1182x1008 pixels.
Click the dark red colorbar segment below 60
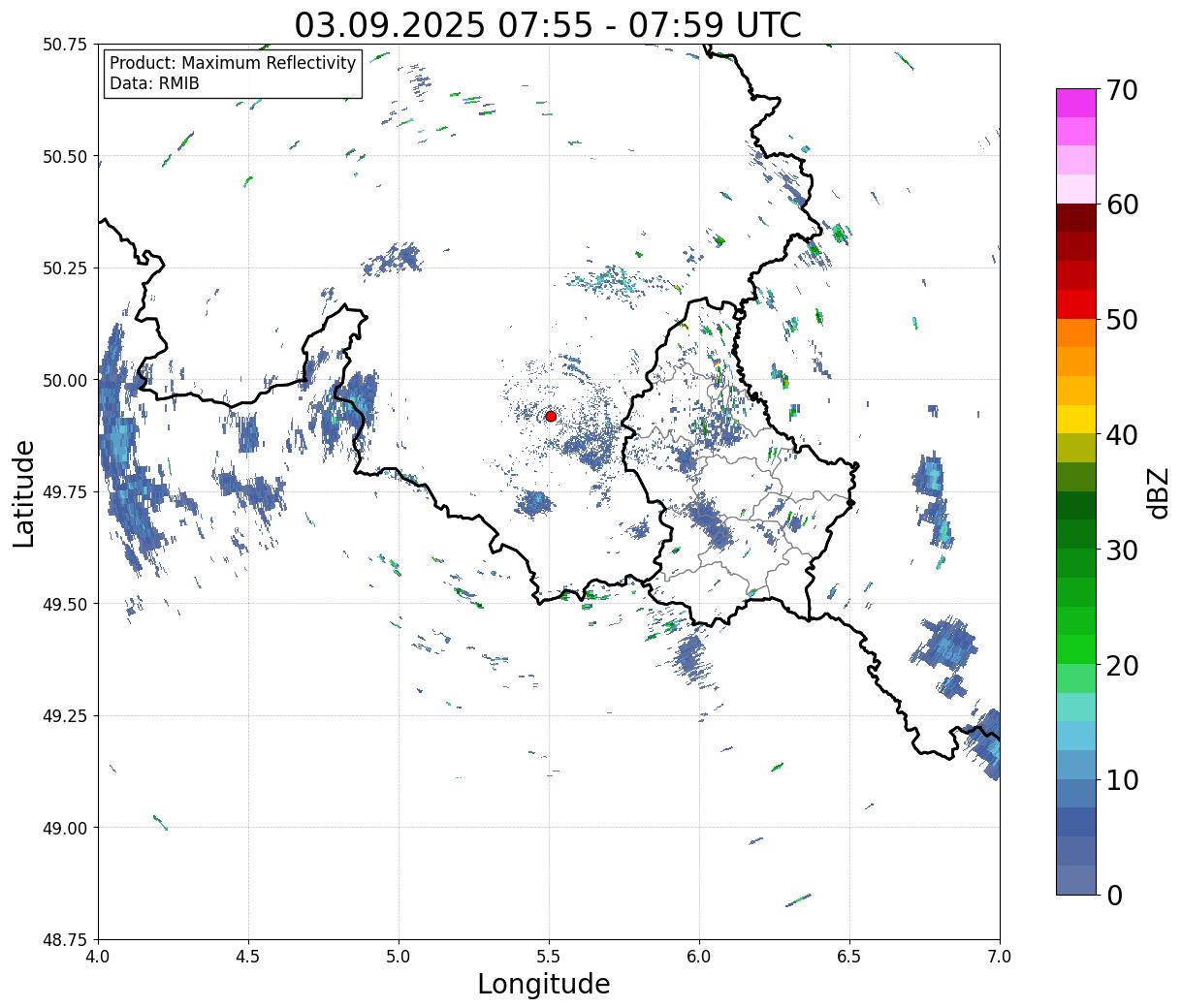click(1076, 218)
